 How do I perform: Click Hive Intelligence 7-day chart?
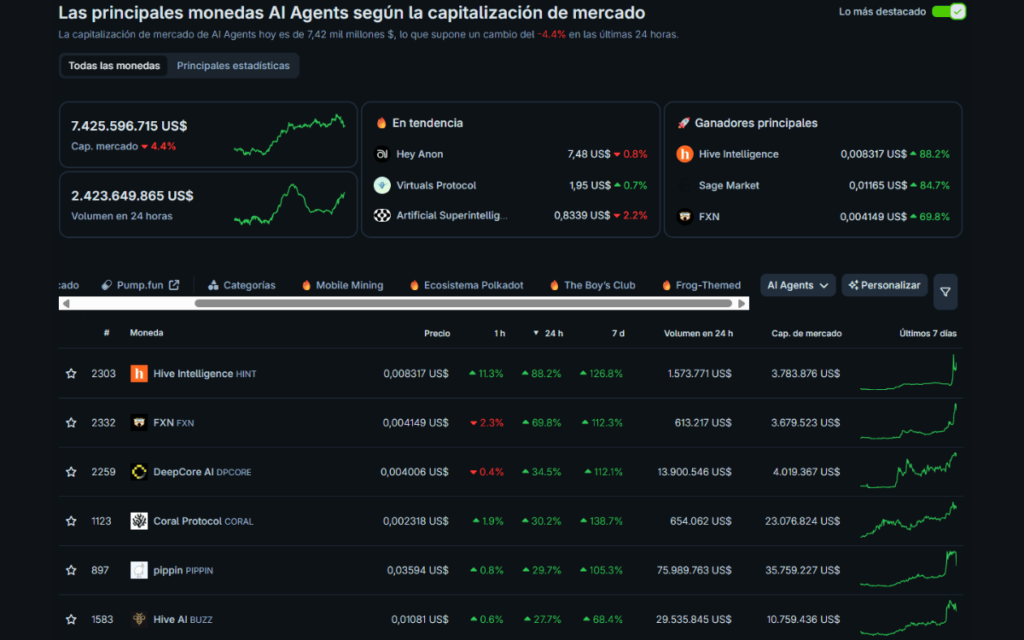pyautogui.click(x=908, y=372)
